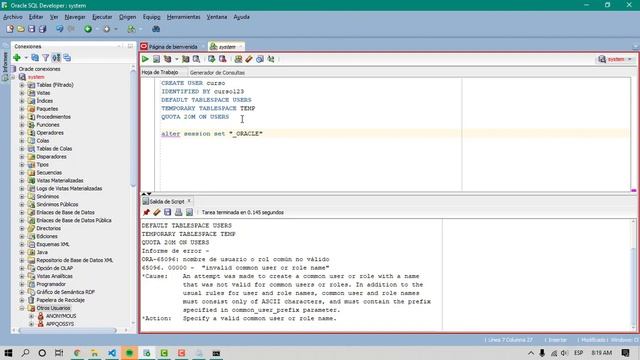640x360 pixels.
Task: Click the Forward navigation arrow icon
Action: click(x=107, y=29)
